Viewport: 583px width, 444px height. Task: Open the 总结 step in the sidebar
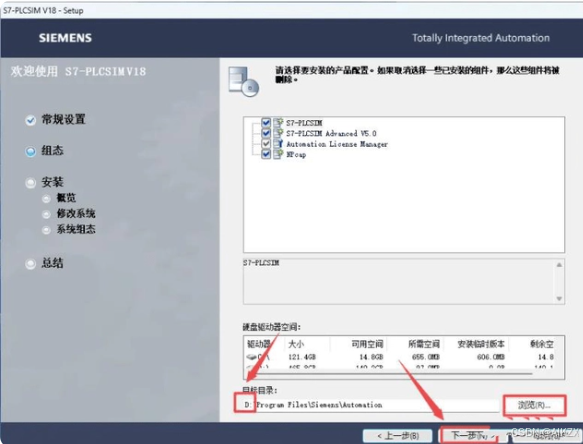click(x=52, y=263)
